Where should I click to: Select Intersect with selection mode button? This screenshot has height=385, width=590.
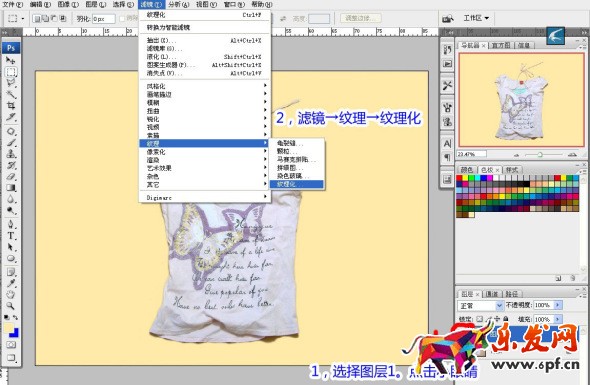pyautogui.click(x=63, y=18)
